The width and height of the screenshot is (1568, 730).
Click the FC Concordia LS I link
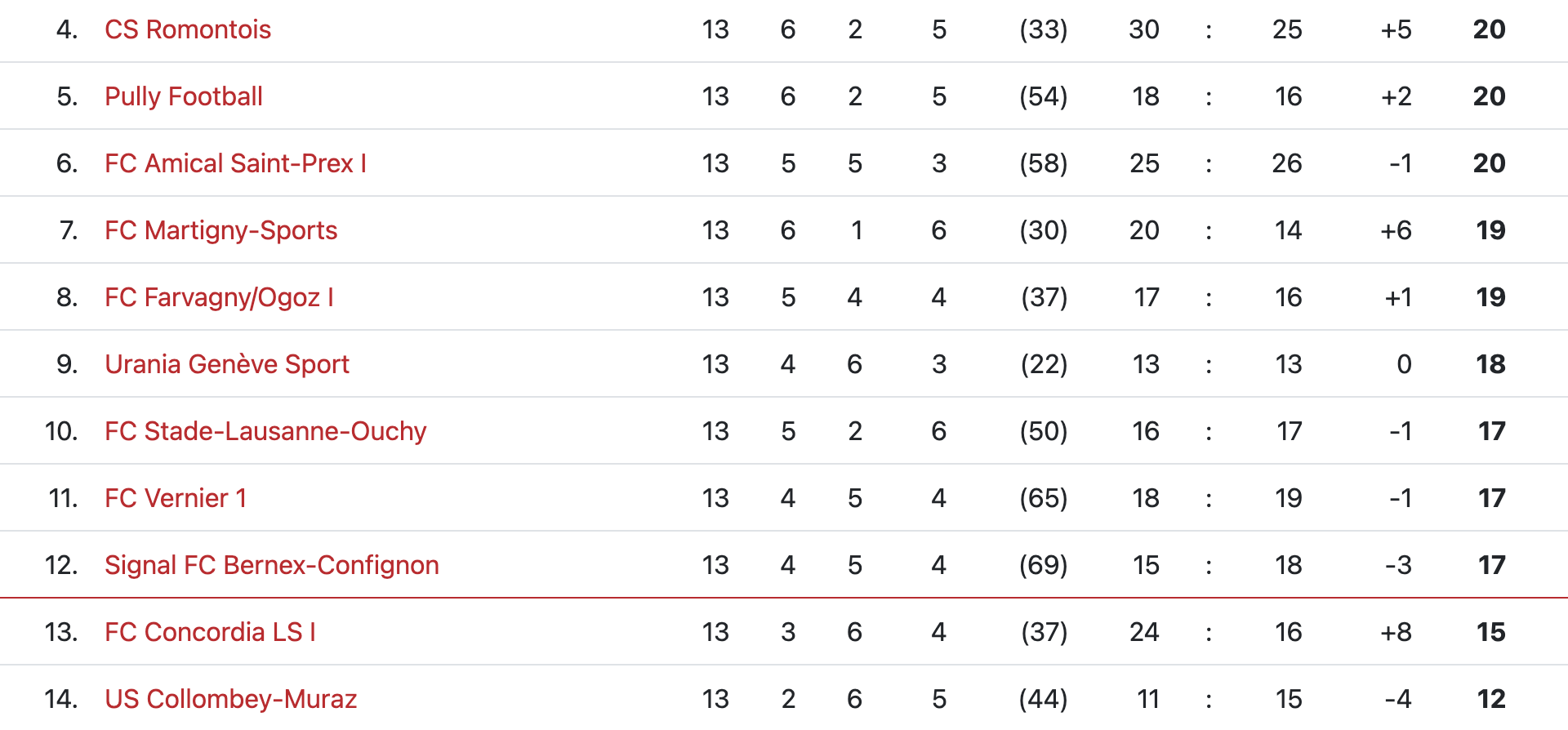click(210, 633)
